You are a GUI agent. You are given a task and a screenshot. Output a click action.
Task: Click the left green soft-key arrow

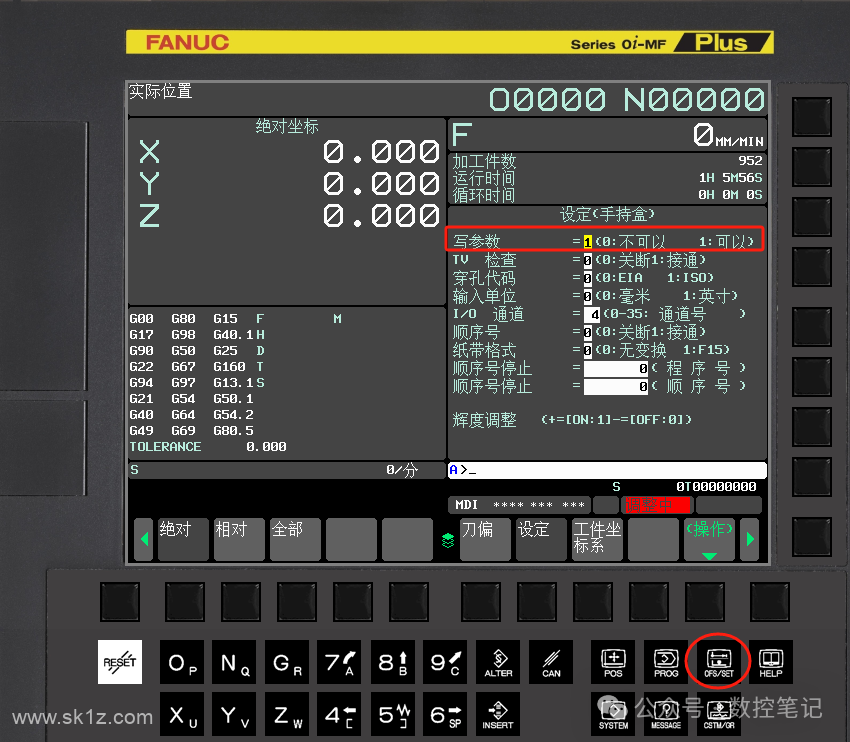[x=144, y=539]
